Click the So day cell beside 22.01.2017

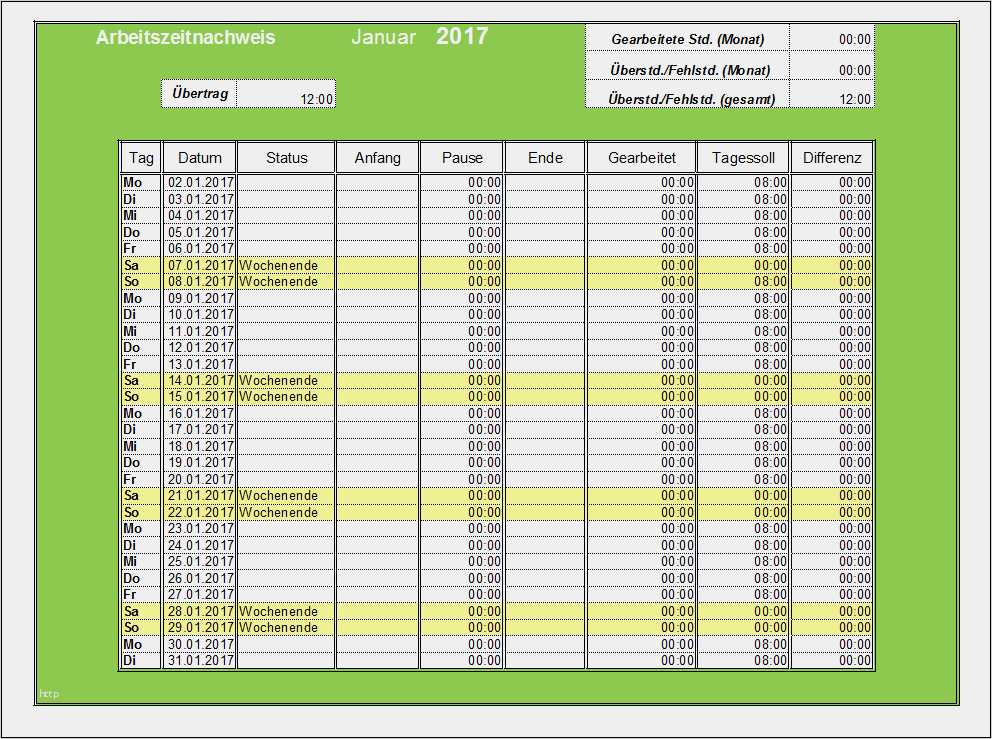coord(141,512)
